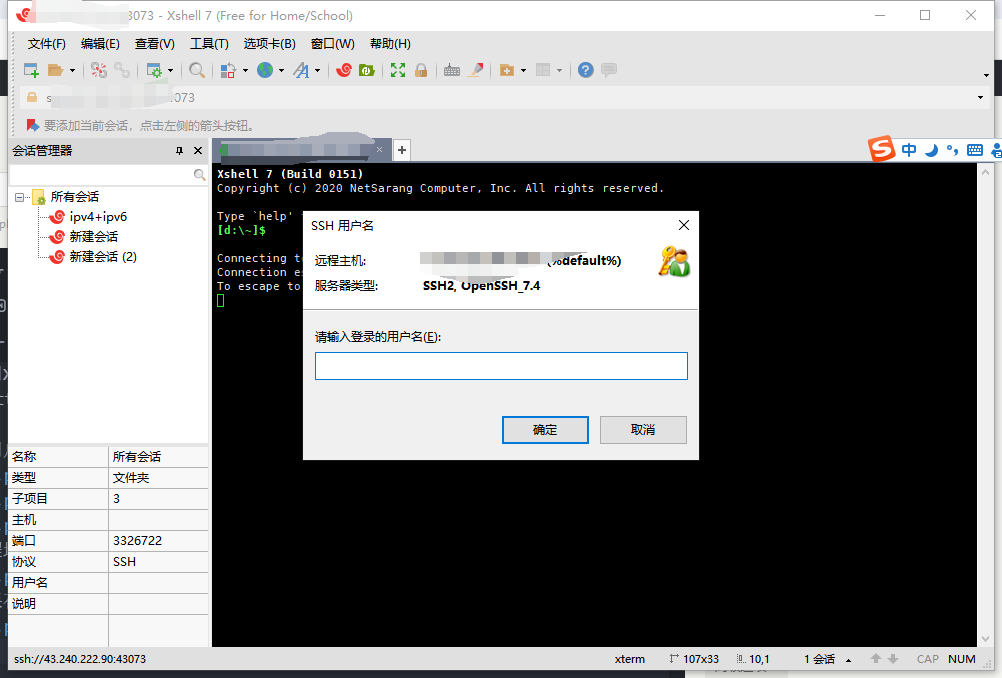
Task: Click the status bar up arrow
Action: pos(876,659)
